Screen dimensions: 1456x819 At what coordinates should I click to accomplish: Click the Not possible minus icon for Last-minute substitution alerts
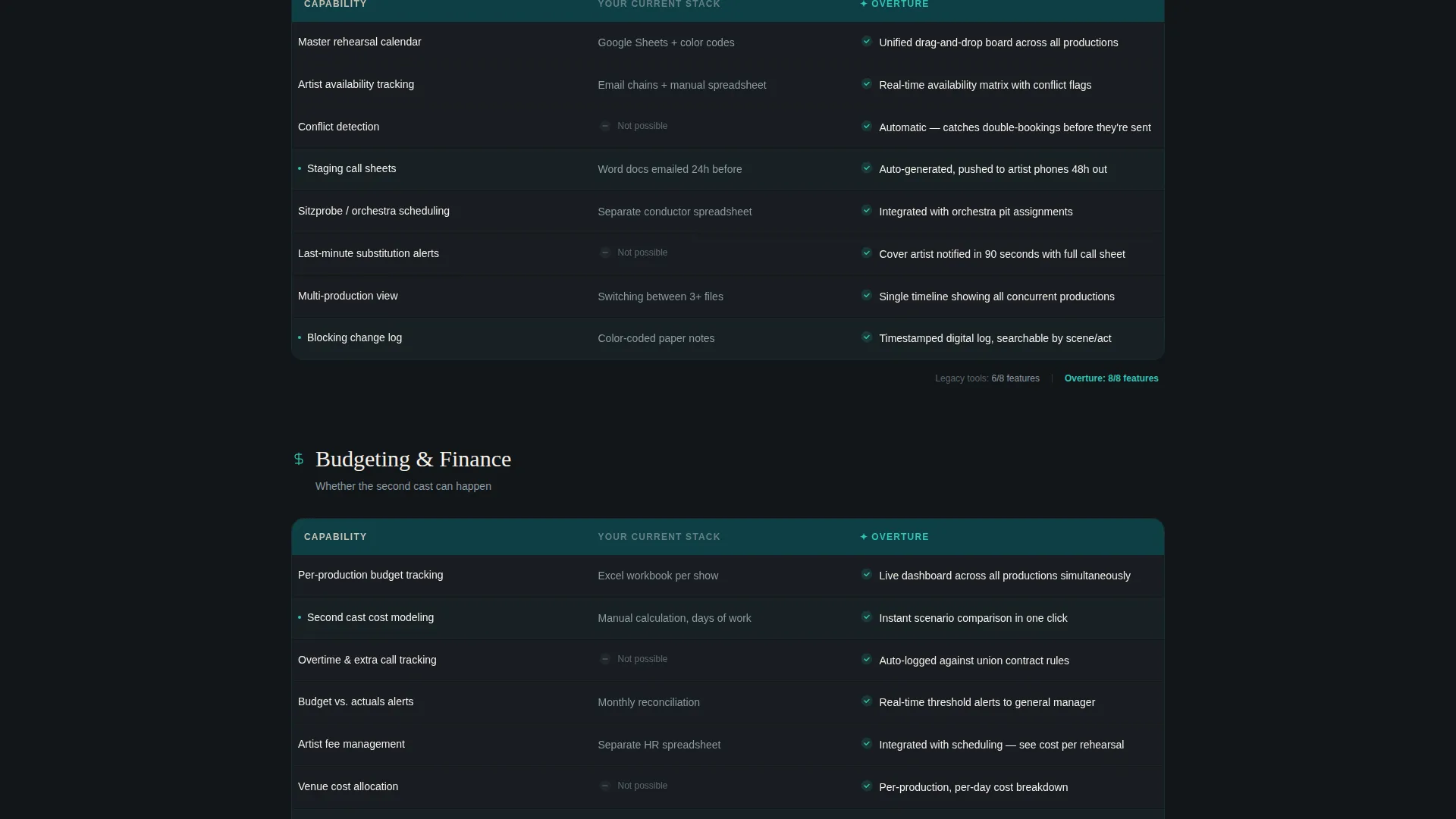[x=605, y=253]
